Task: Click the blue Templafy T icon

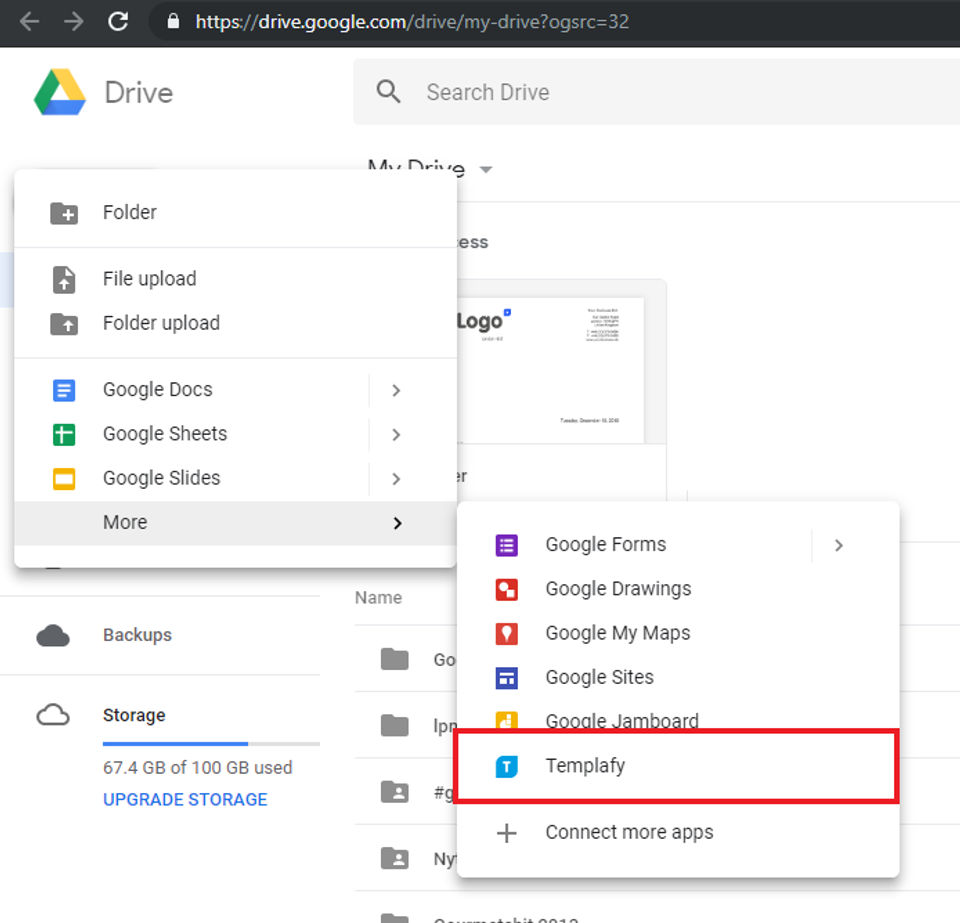Action: coord(506,766)
